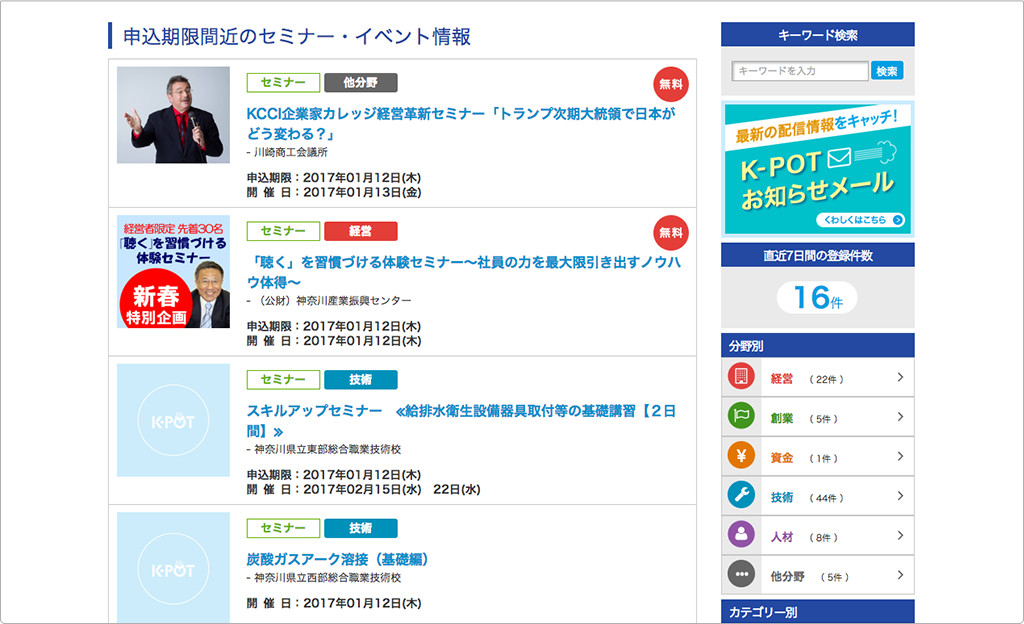
Task: Click the purple 人材 person icon
Action: [741, 536]
